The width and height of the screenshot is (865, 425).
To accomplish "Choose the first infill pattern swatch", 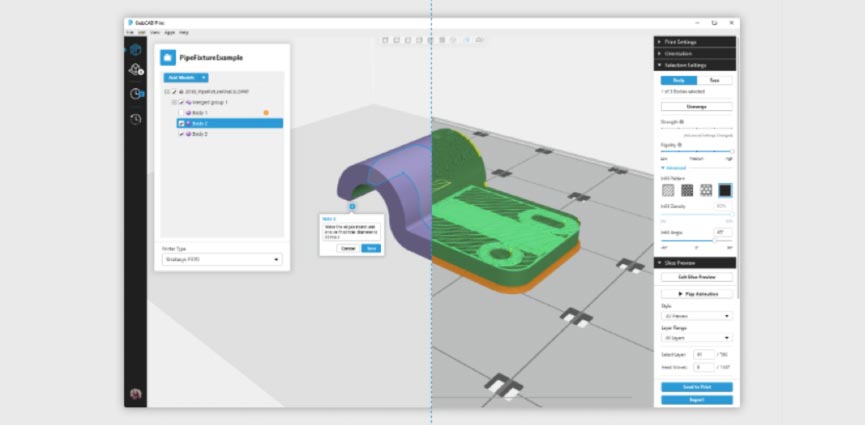I will [668, 190].
